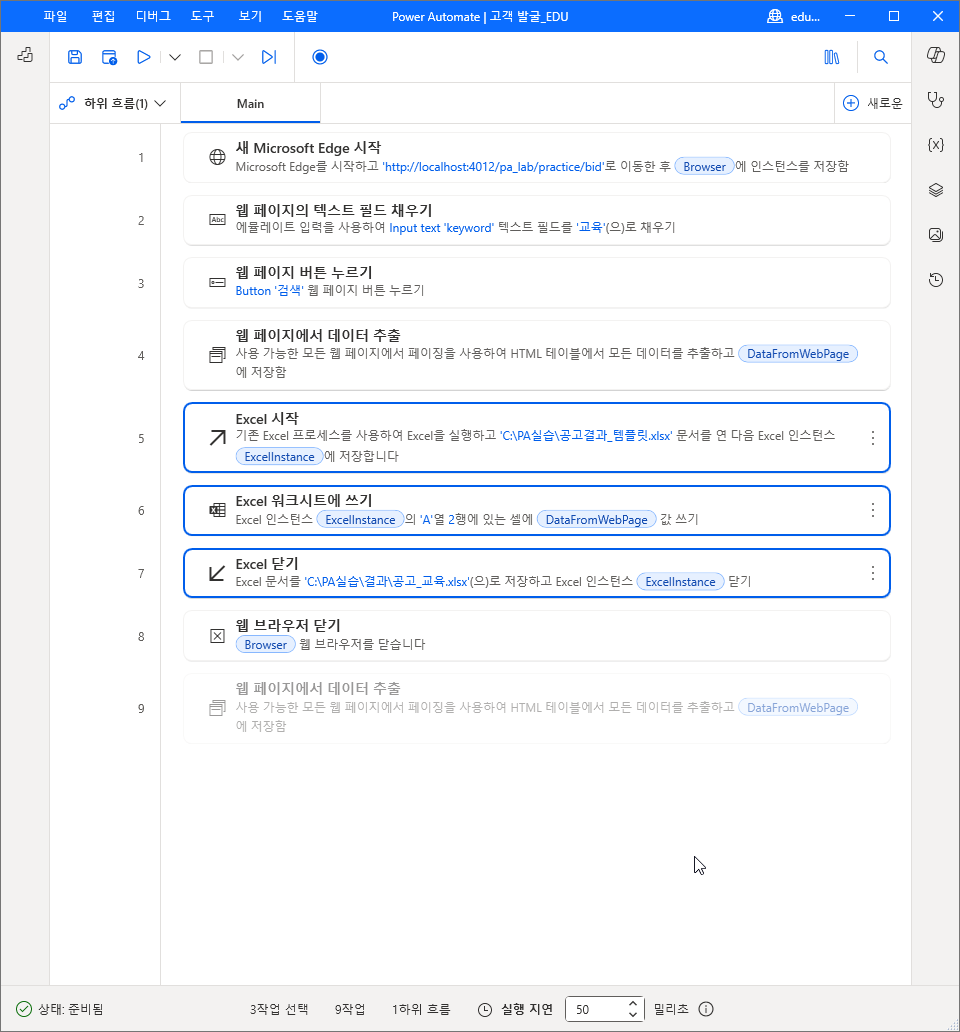
Task: Click the close browser X icon in action 8
Action: tap(217, 636)
